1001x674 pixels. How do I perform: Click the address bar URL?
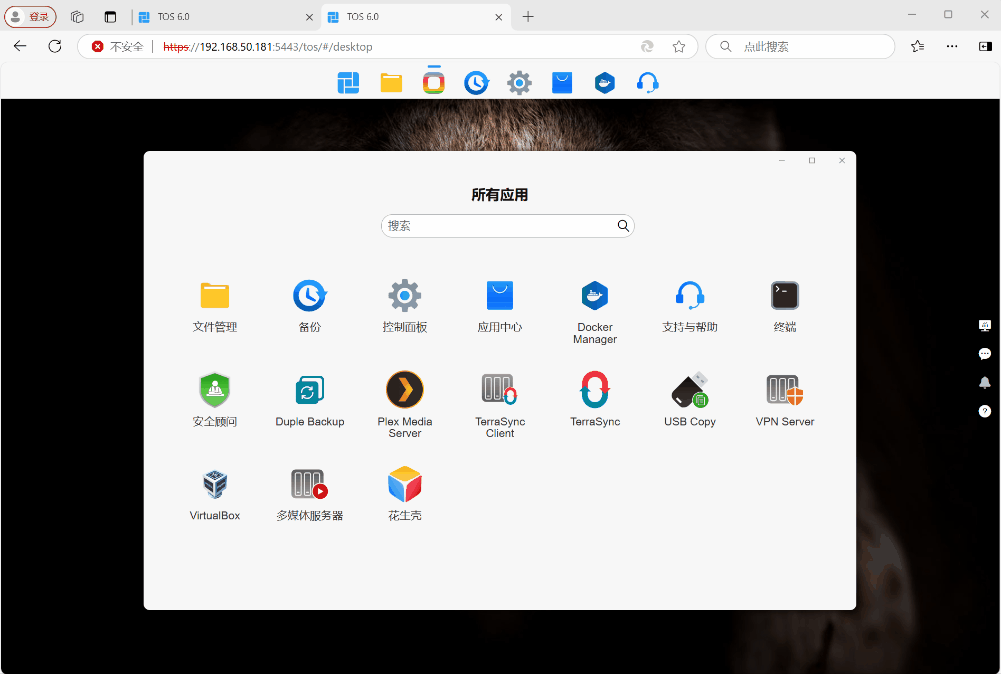[x=267, y=47]
